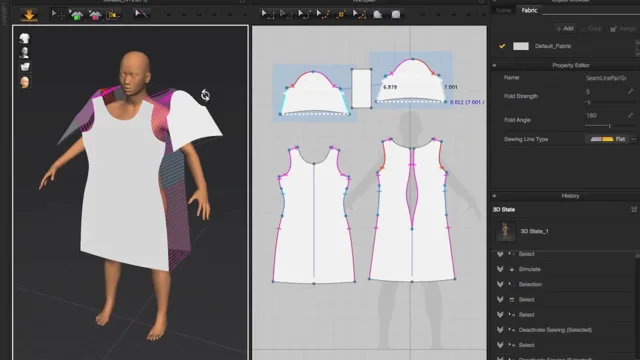
Task: Click the Fold Angle slider handle
Action: point(610,126)
